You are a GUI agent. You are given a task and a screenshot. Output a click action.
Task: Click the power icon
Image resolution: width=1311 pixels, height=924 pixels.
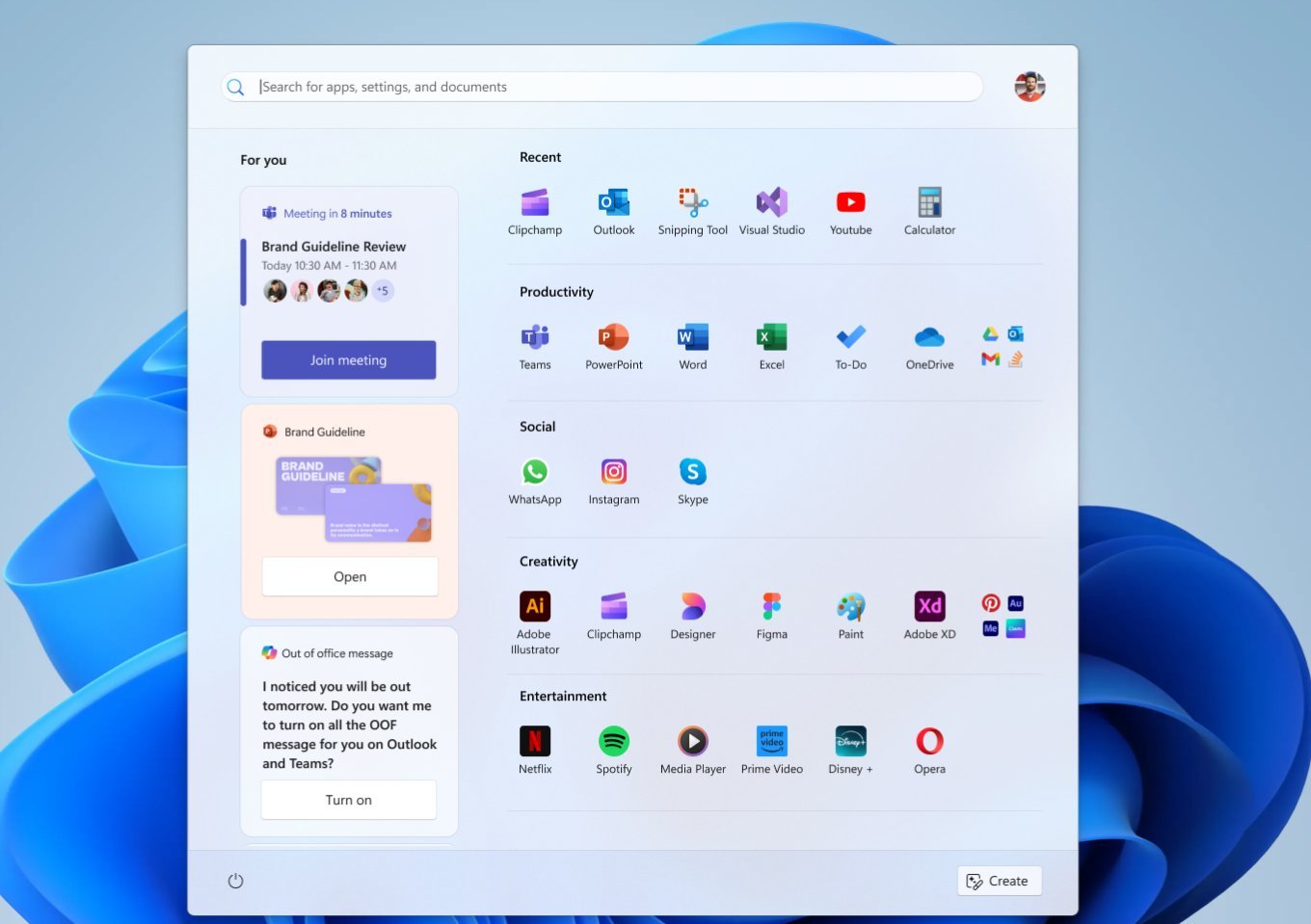point(235,880)
